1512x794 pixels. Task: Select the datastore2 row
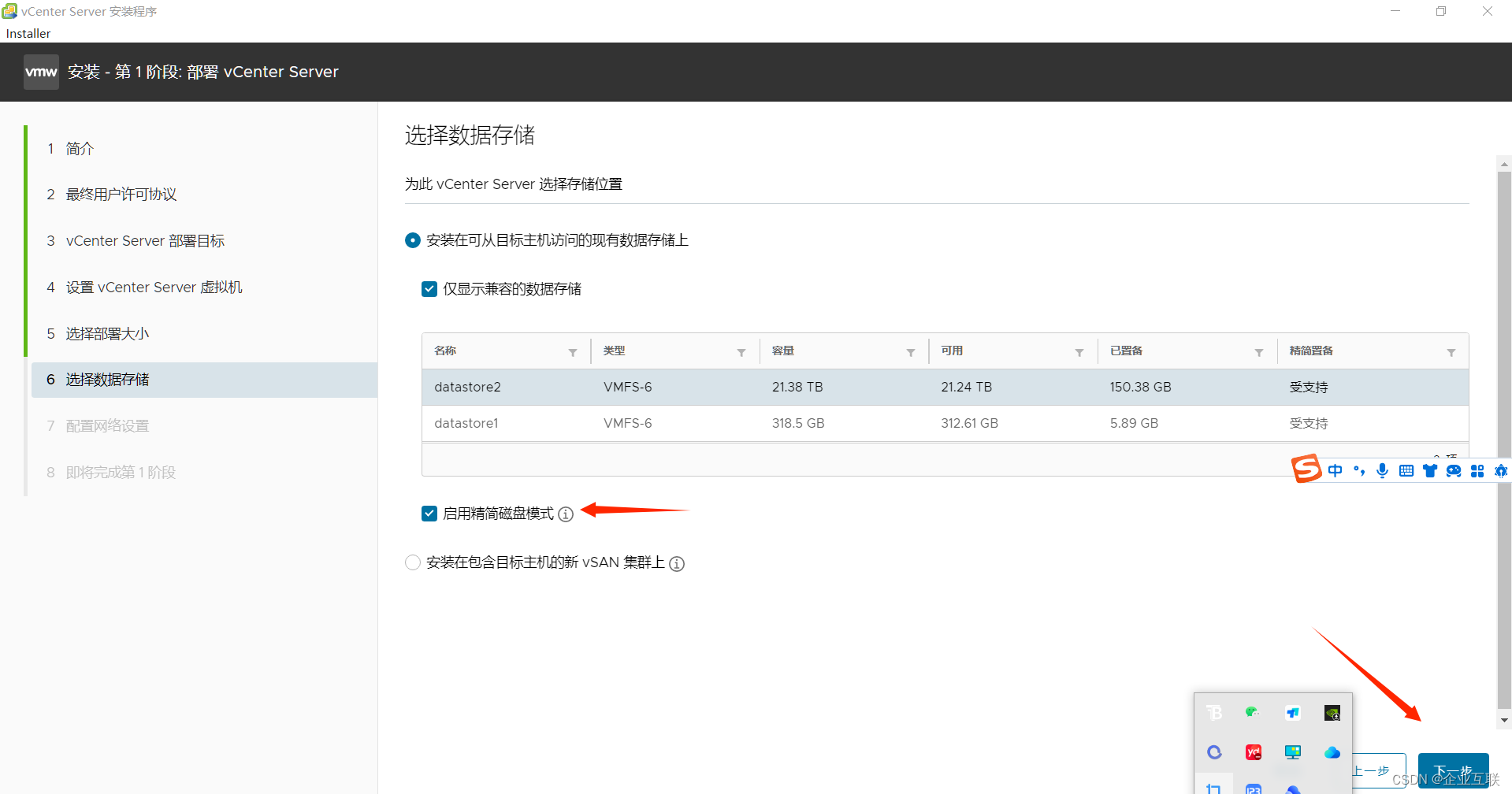point(945,387)
